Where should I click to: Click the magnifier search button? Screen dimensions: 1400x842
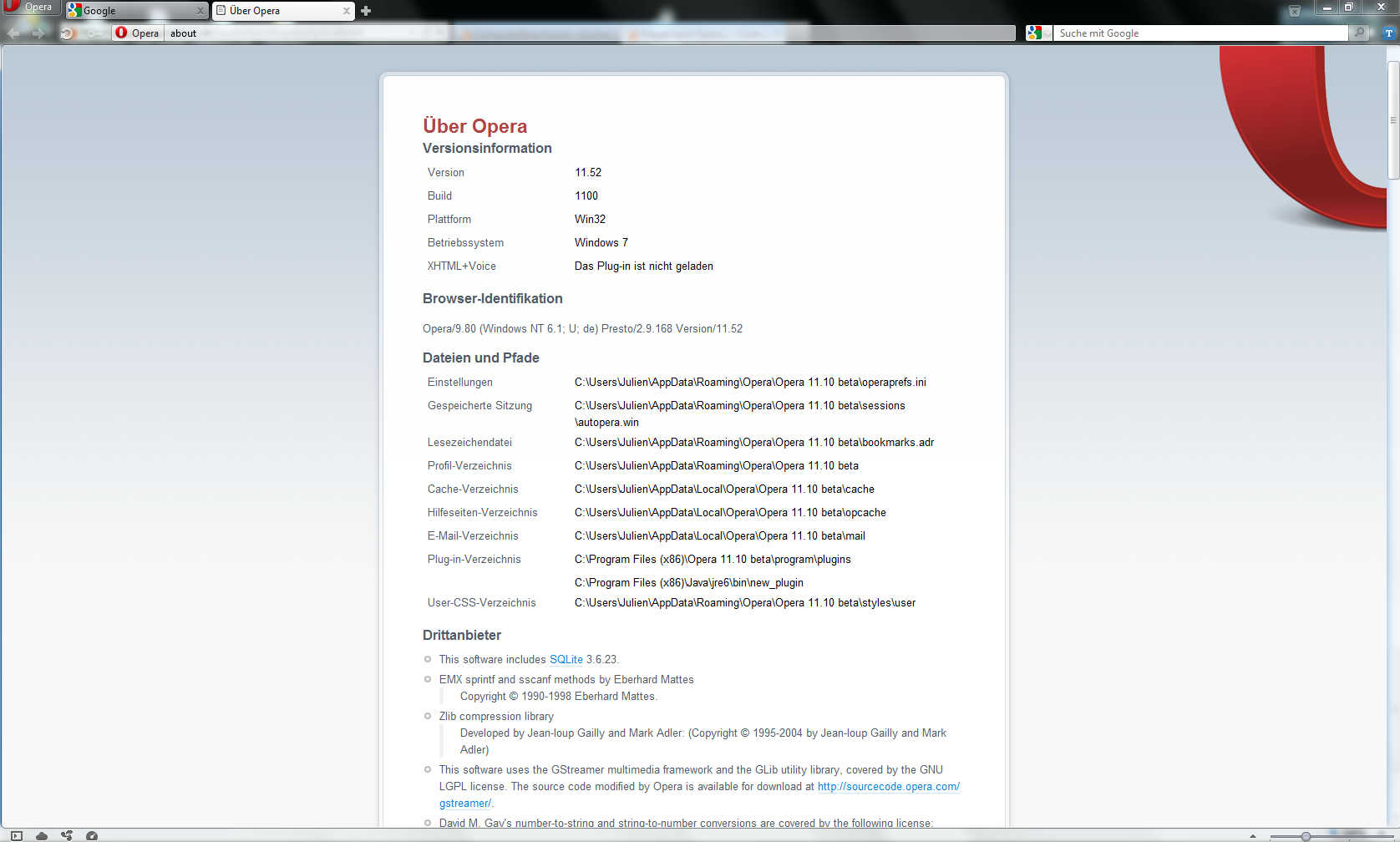(x=1360, y=33)
